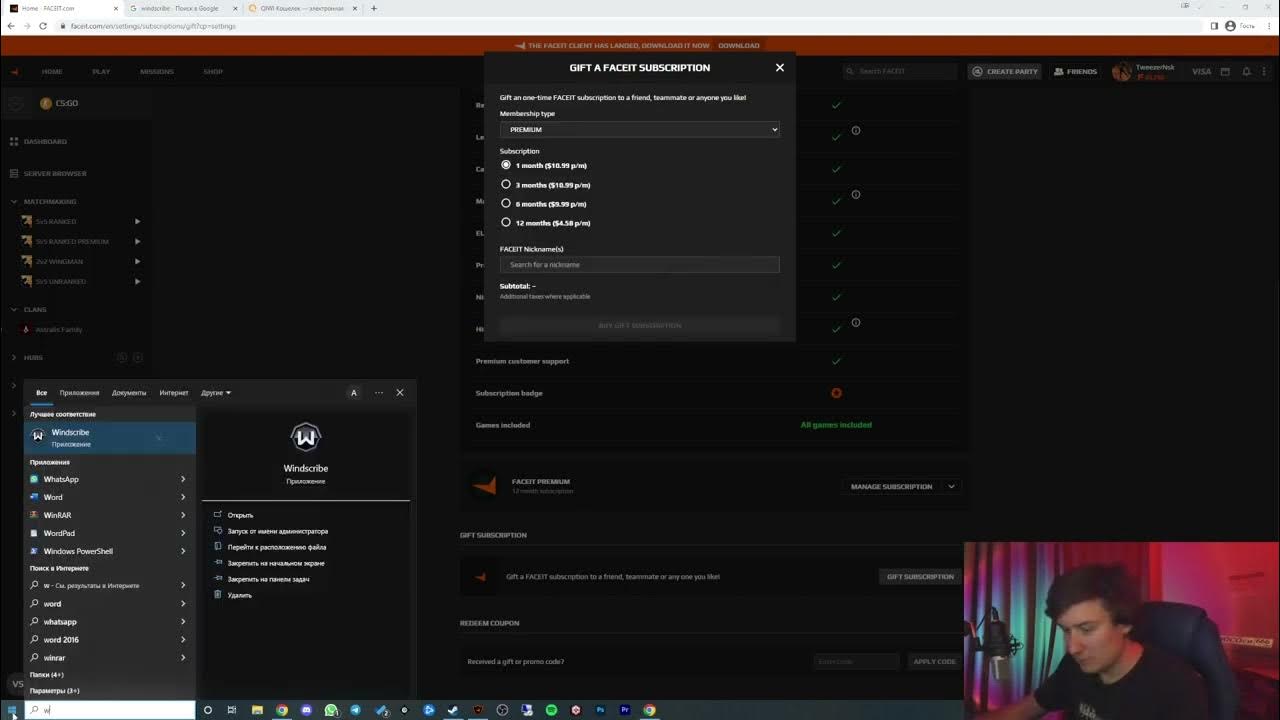Open File Explorer from the taskbar
1280x720 pixels.
click(257, 711)
